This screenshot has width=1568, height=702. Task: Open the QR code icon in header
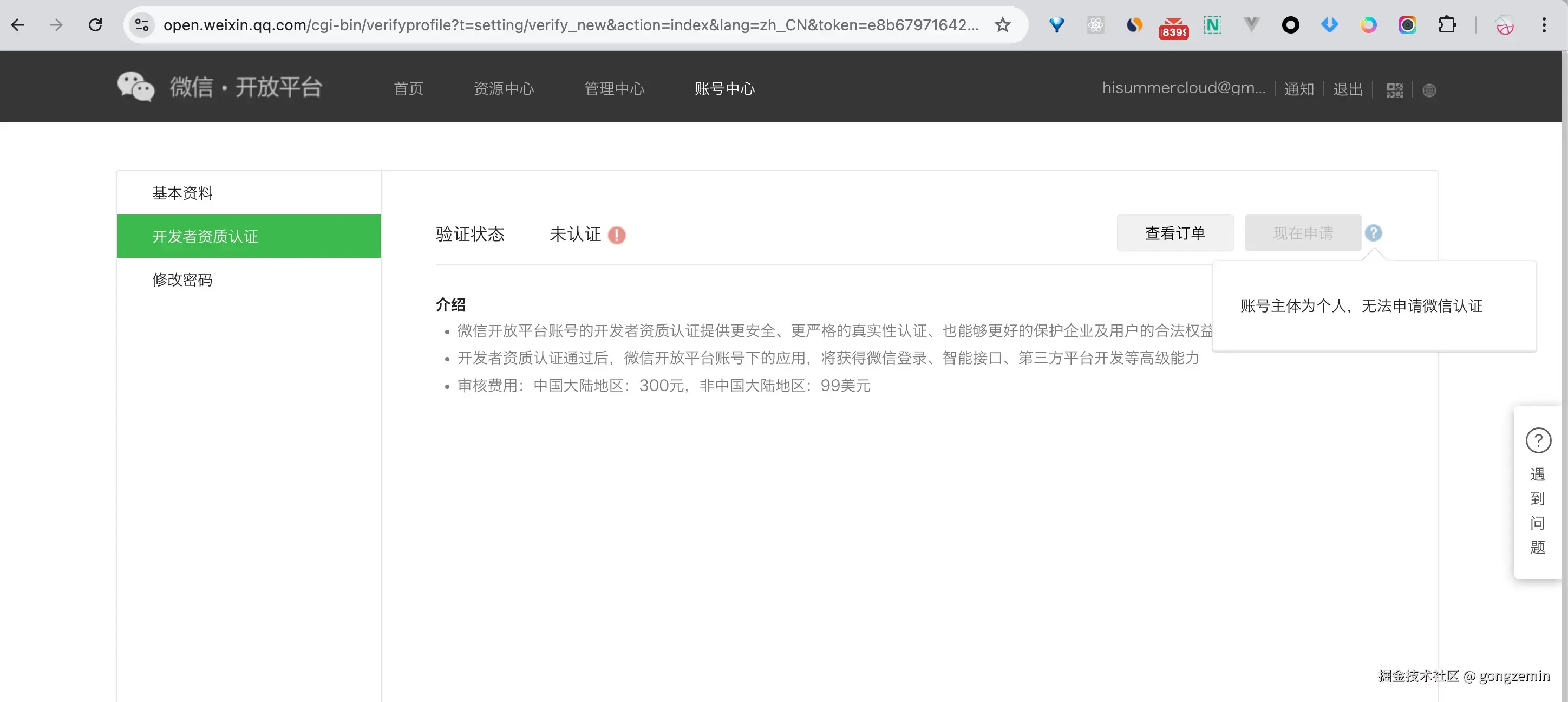pos(1395,90)
